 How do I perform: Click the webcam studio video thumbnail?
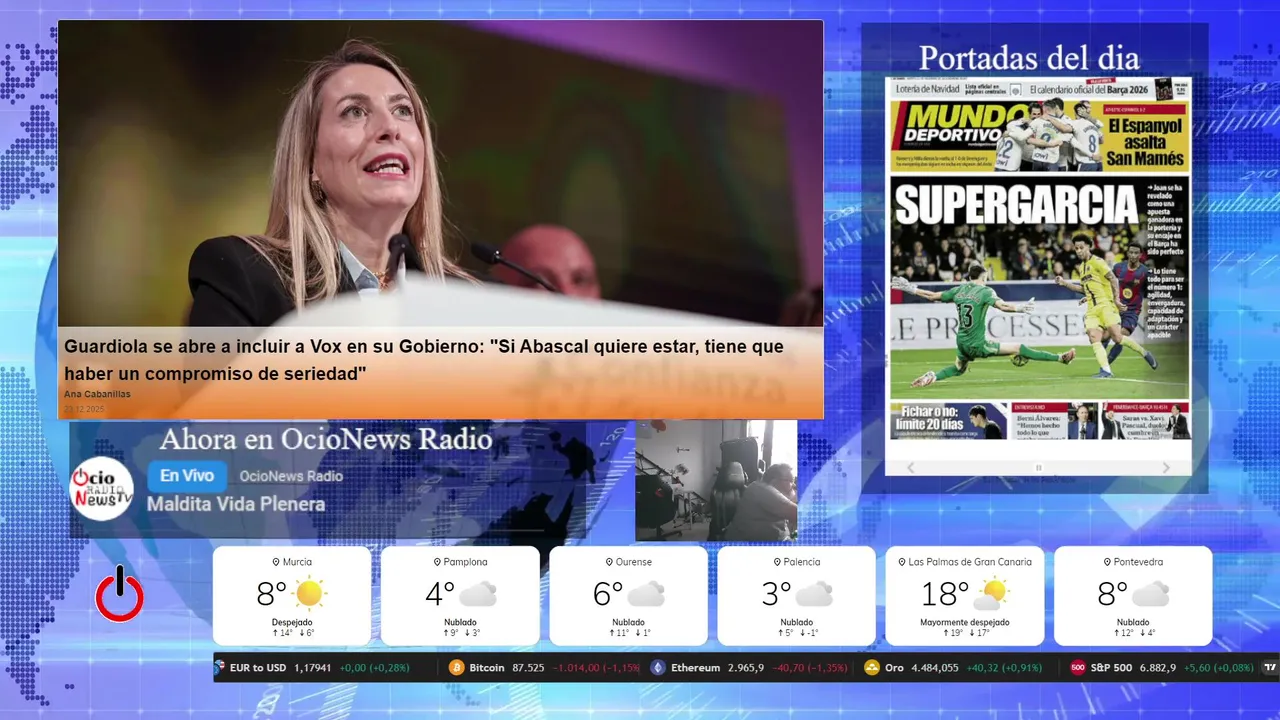pos(716,480)
